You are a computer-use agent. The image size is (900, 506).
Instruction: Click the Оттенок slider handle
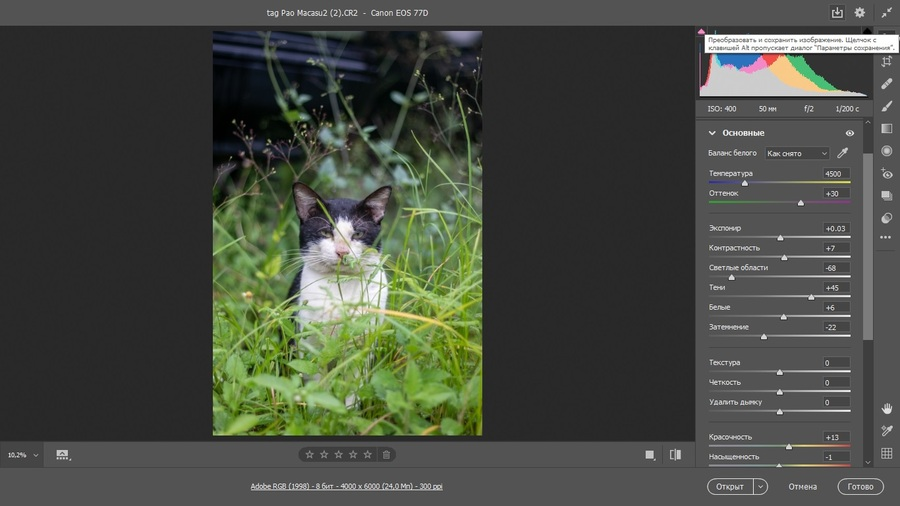click(801, 203)
